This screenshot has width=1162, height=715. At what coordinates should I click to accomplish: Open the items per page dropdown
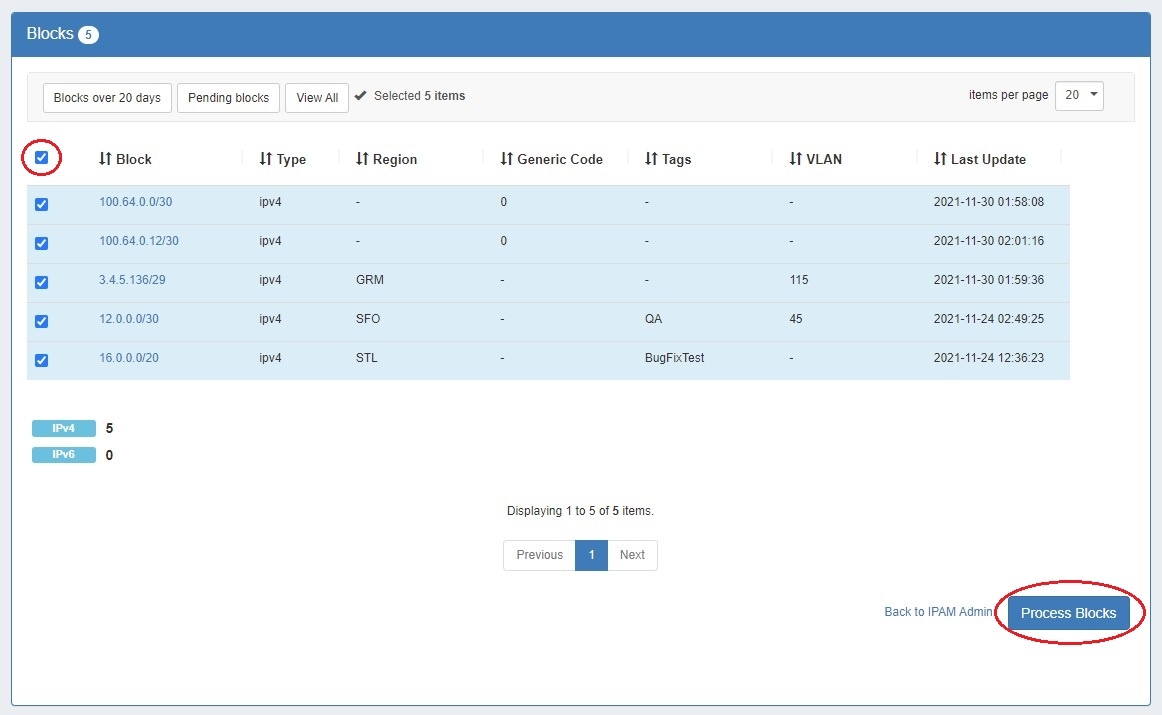point(1079,95)
